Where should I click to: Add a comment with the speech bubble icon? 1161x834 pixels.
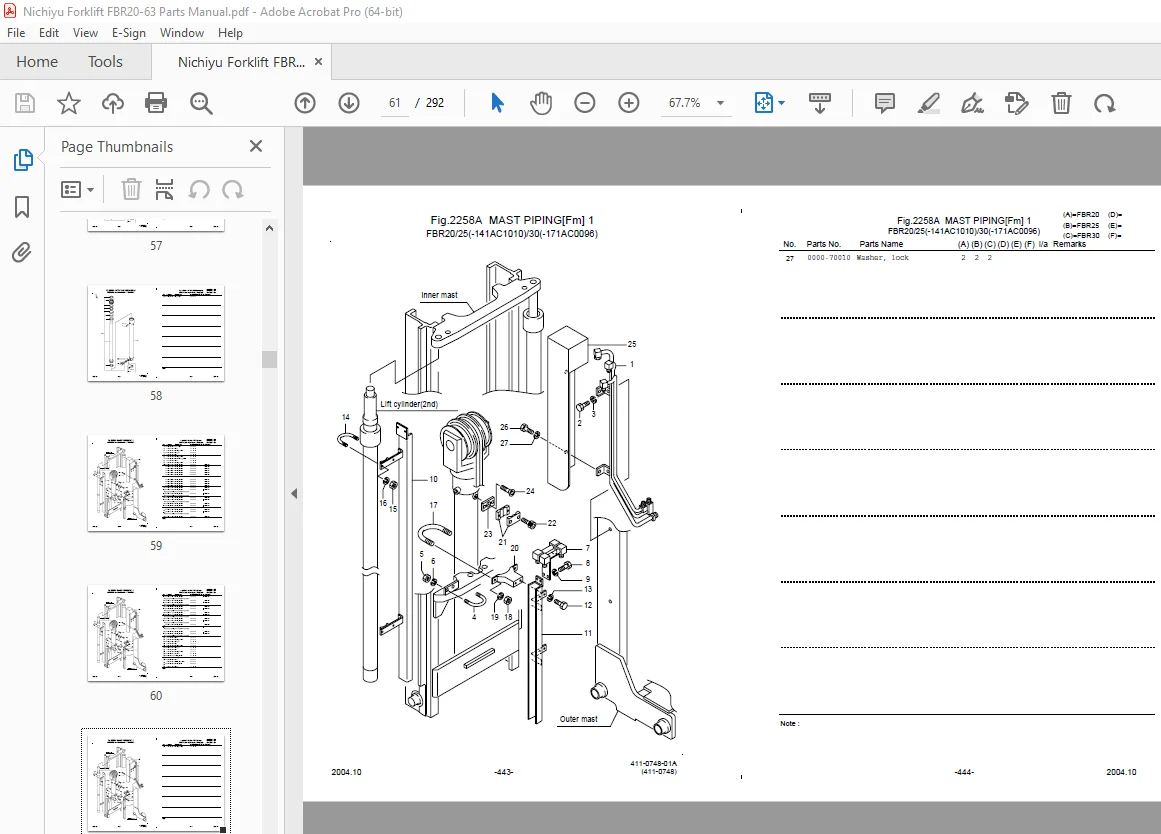point(885,103)
